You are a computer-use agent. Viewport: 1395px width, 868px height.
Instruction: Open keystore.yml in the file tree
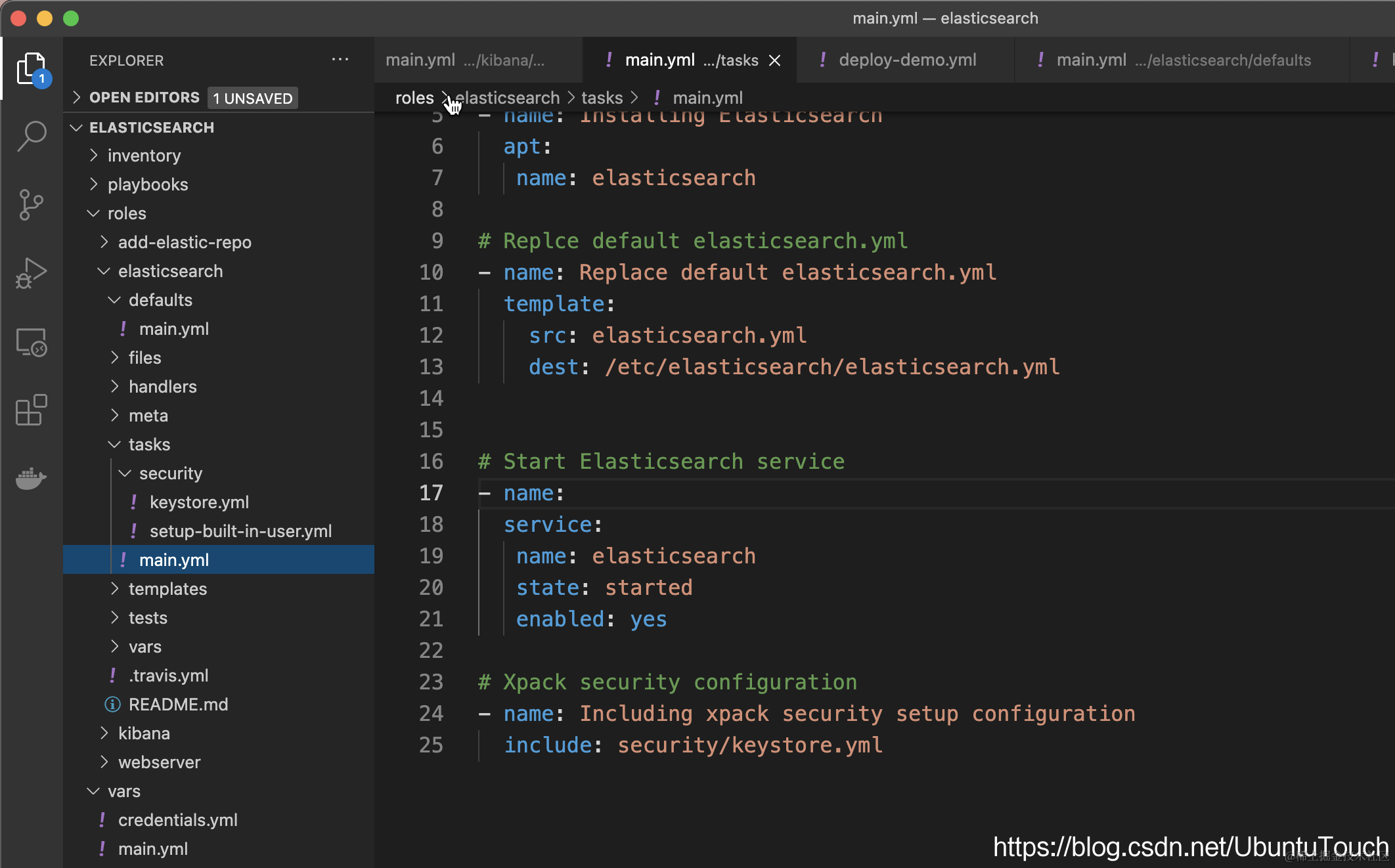(x=199, y=502)
